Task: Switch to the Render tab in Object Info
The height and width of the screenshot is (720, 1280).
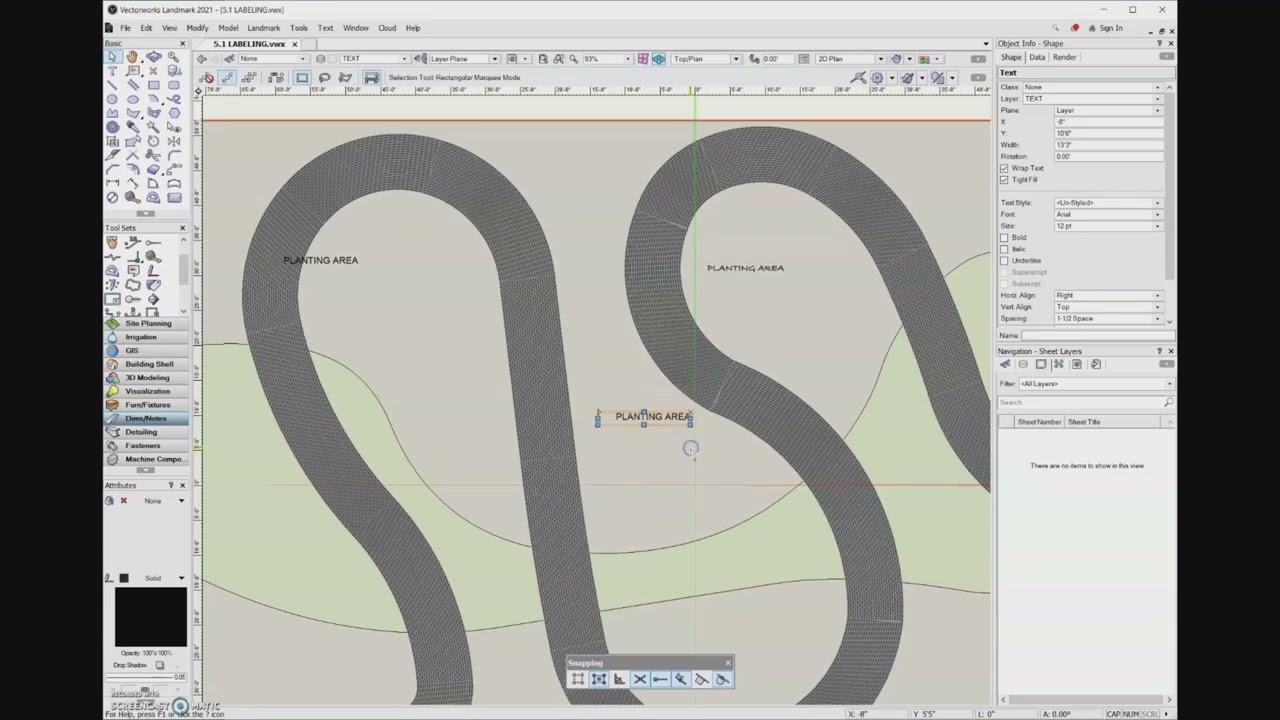Action: click(x=1064, y=57)
